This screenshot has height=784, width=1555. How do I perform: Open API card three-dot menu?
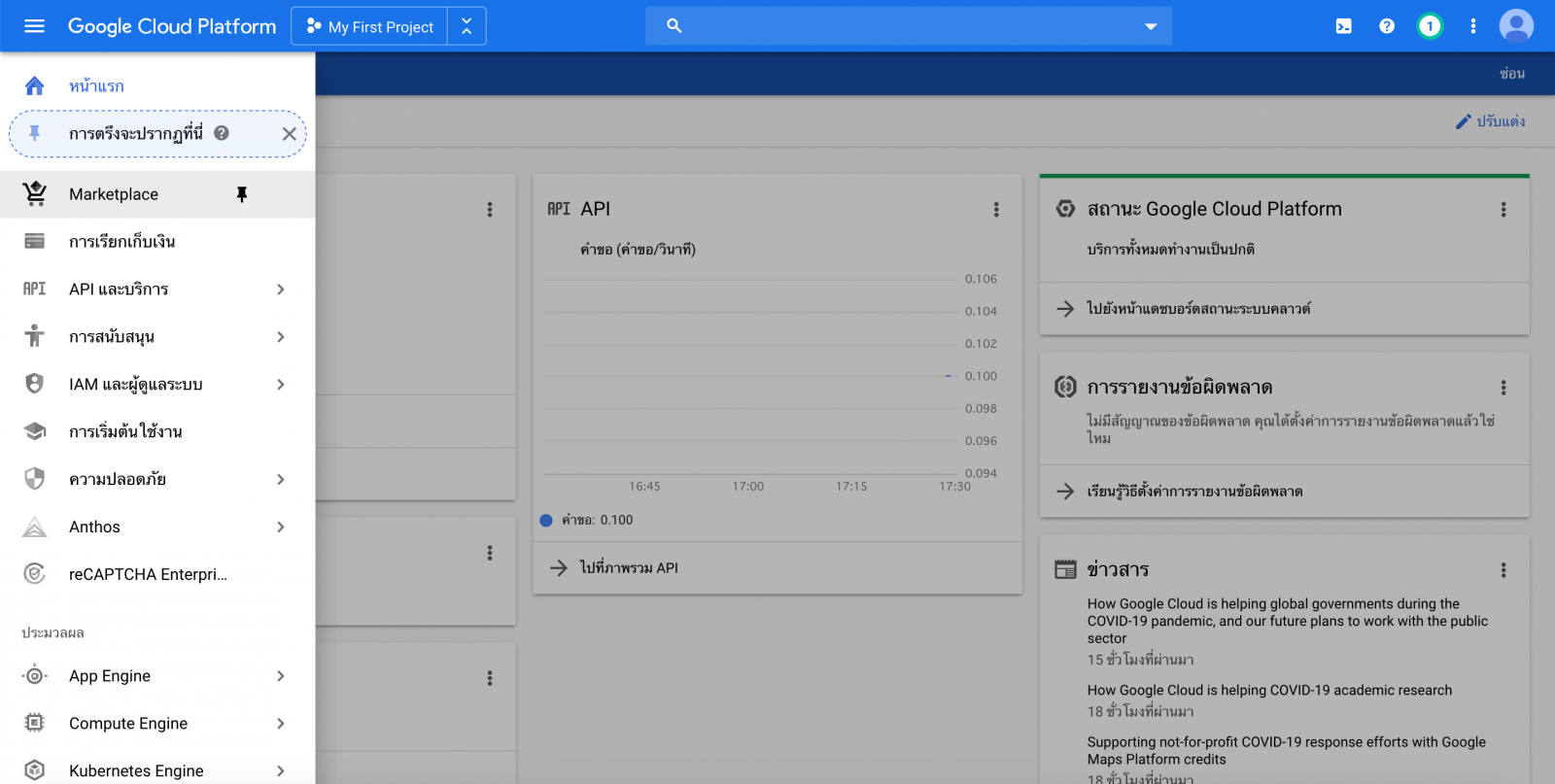pyautogui.click(x=996, y=210)
